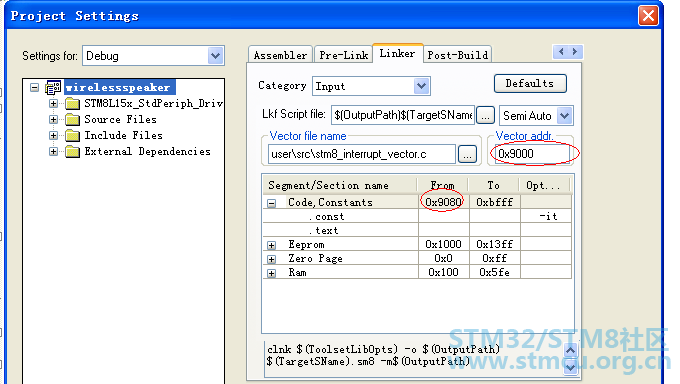Select the 0xbfff To cell
680x384 pixels.
point(494,202)
